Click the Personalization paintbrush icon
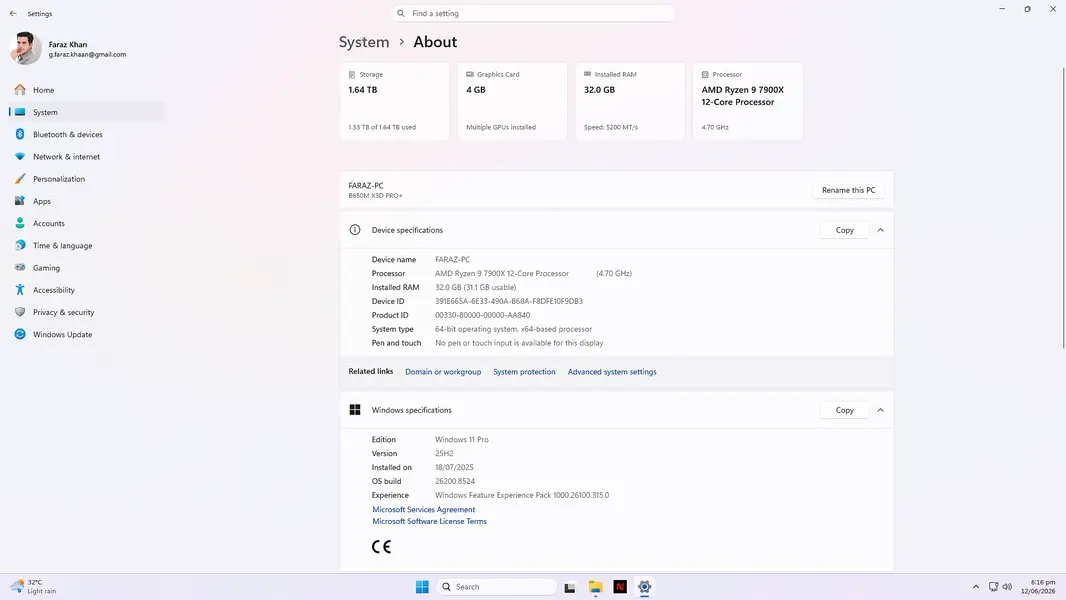Screen dimensions: 1066x600 20,179
